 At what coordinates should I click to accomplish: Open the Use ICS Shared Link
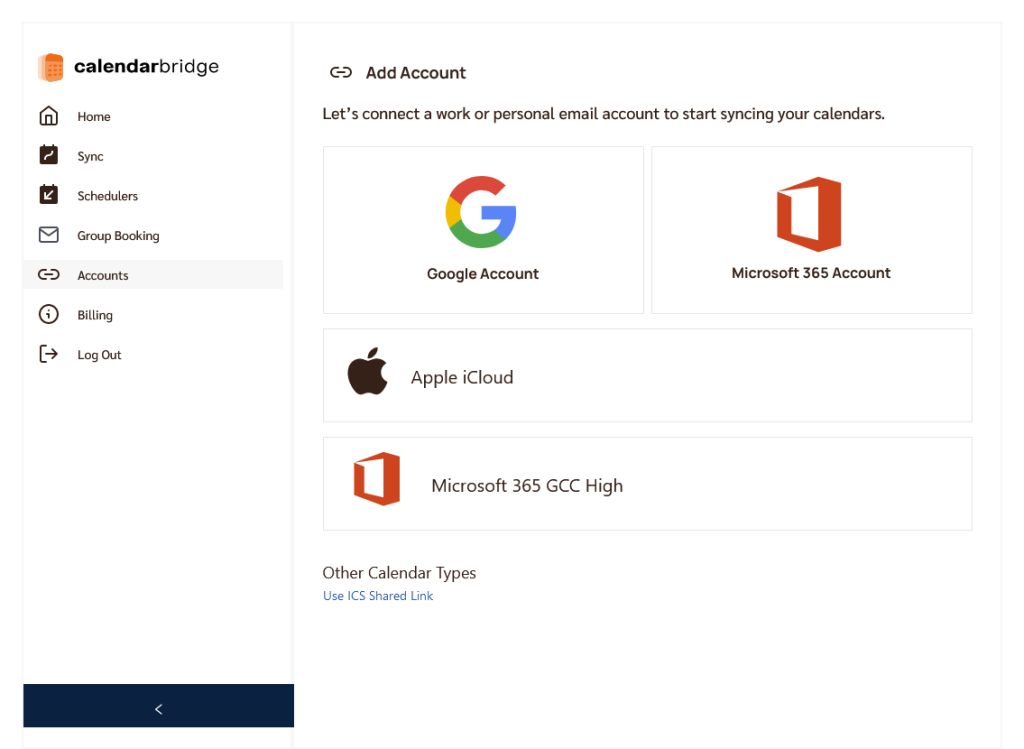click(378, 596)
